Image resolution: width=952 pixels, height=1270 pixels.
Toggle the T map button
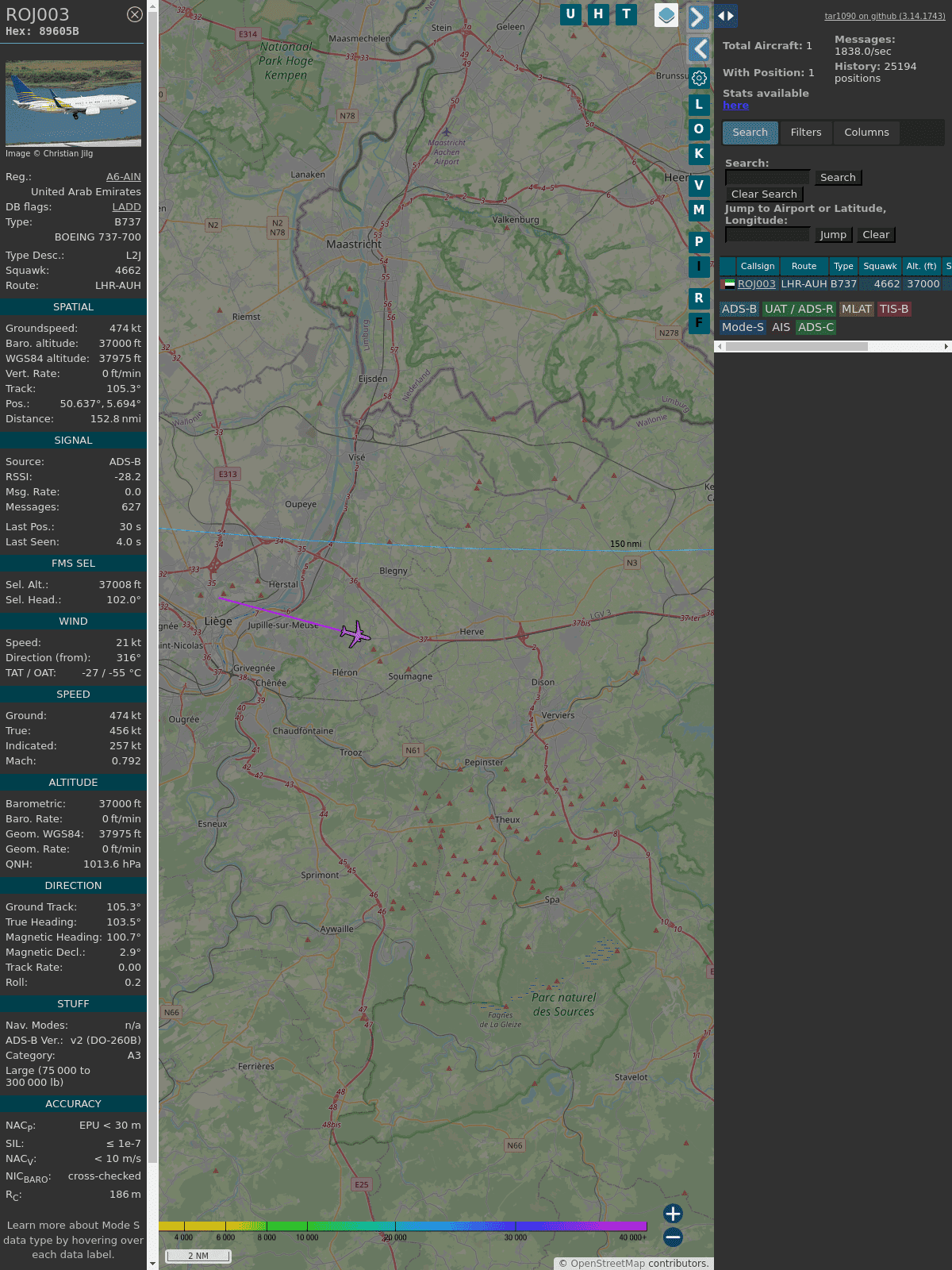pos(627,14)
